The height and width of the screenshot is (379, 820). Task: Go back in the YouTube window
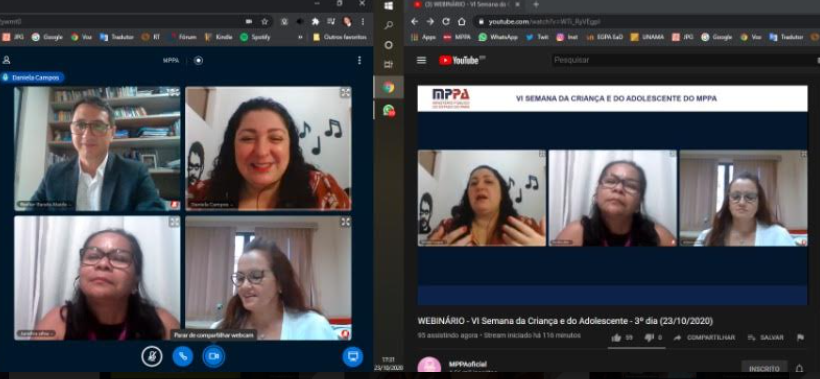click(x=415, y=22)
